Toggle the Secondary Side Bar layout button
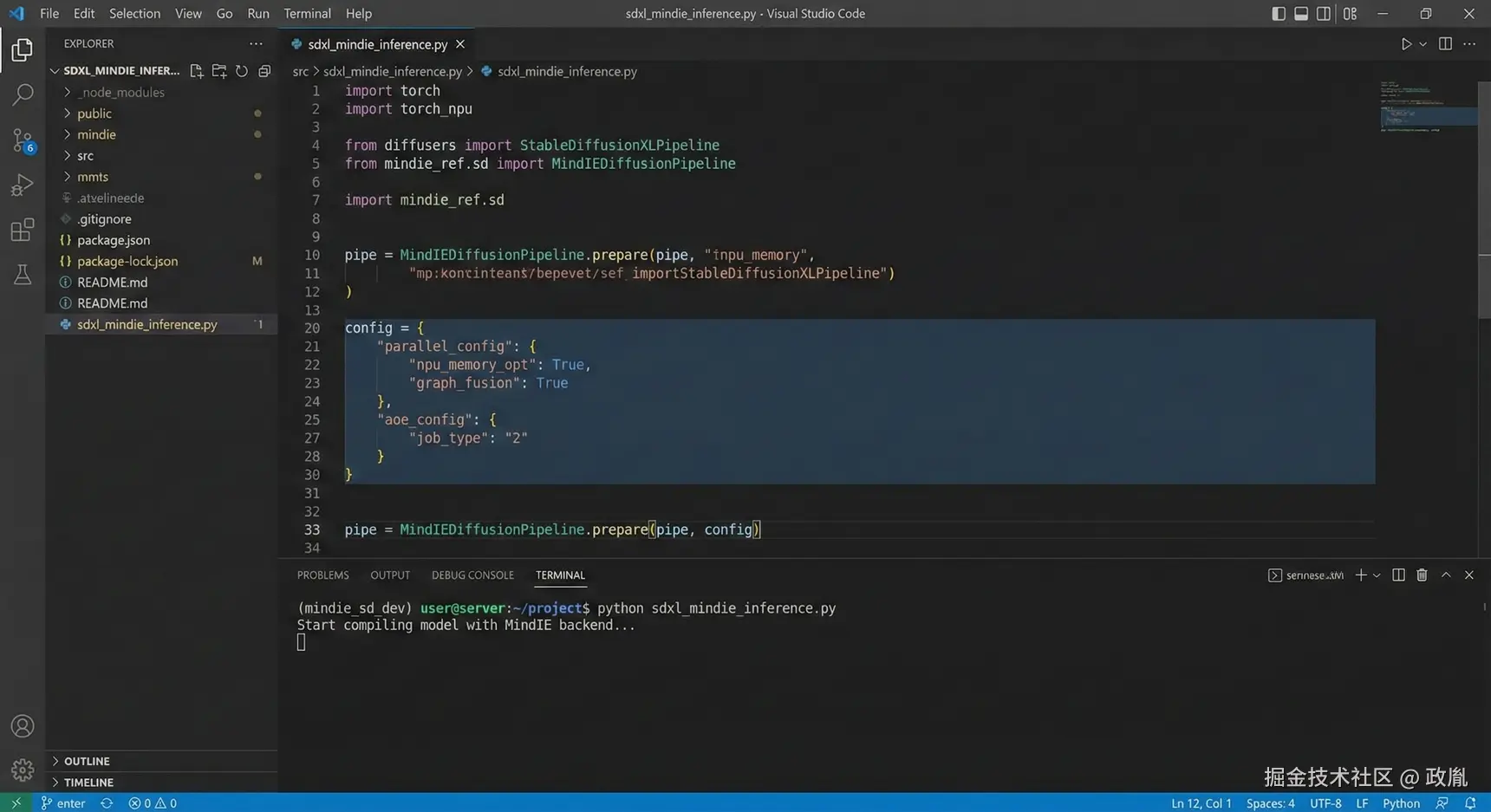Viewport: 1491px width, 812px height. 1324,14
